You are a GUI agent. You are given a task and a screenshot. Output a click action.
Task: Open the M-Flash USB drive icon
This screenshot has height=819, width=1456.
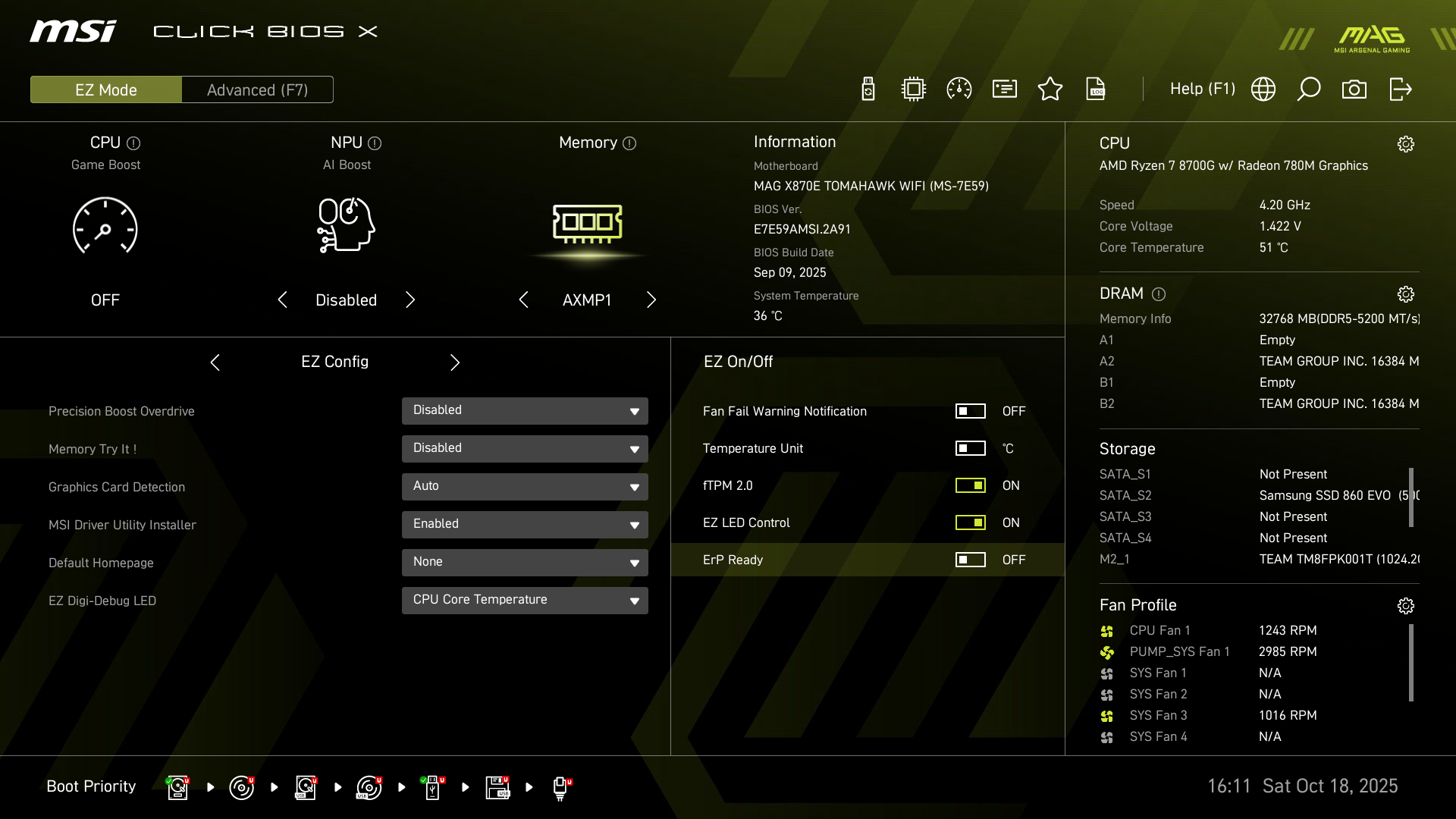click(868, 89)
